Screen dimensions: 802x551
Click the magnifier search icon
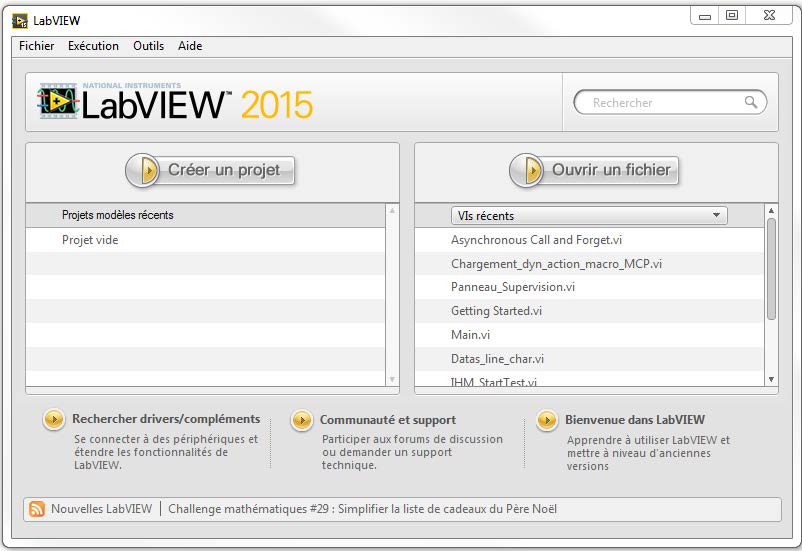pyautogui.click(x=750, y=102)
